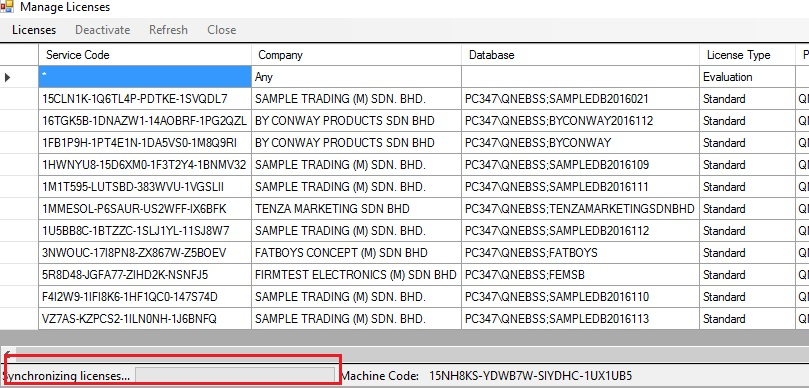The width and height of the screenshot is (809, 388).
Task: Click the Refresh menu item
Action: [x=168, y=30]
